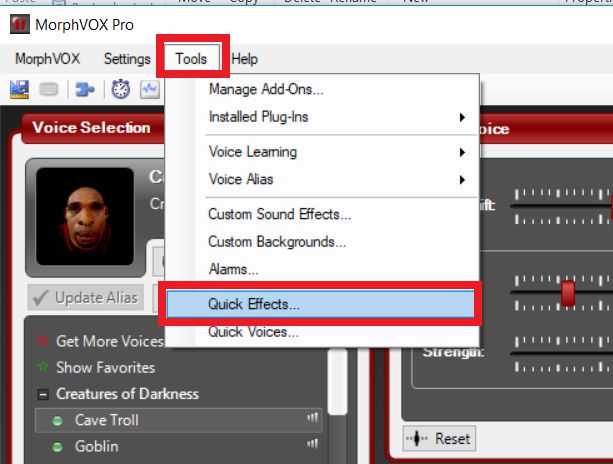Click the pitch shift slider track

[x=562, y=206]
